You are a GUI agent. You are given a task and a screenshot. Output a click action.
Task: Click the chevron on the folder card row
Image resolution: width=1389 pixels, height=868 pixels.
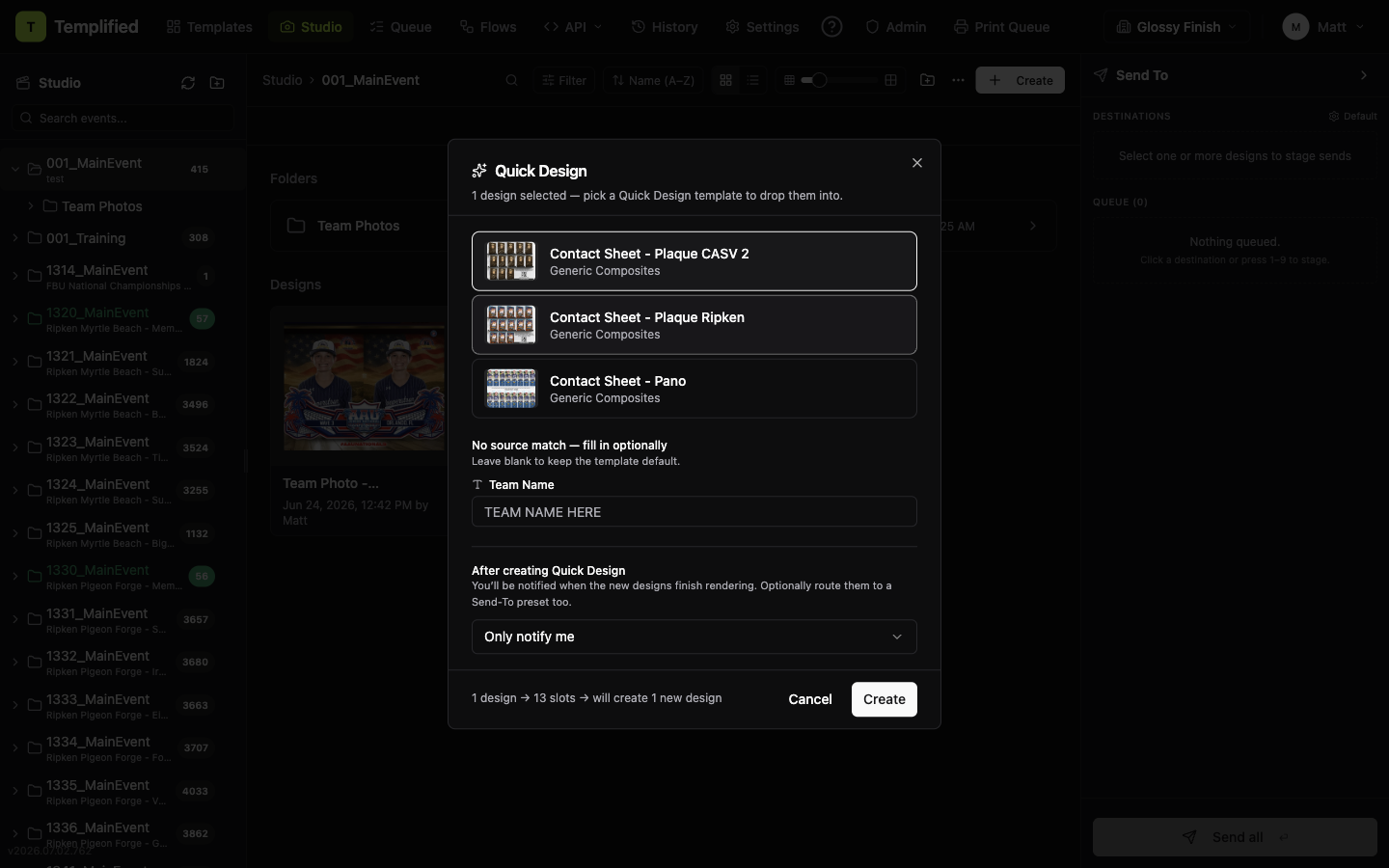coord(1033,226)
